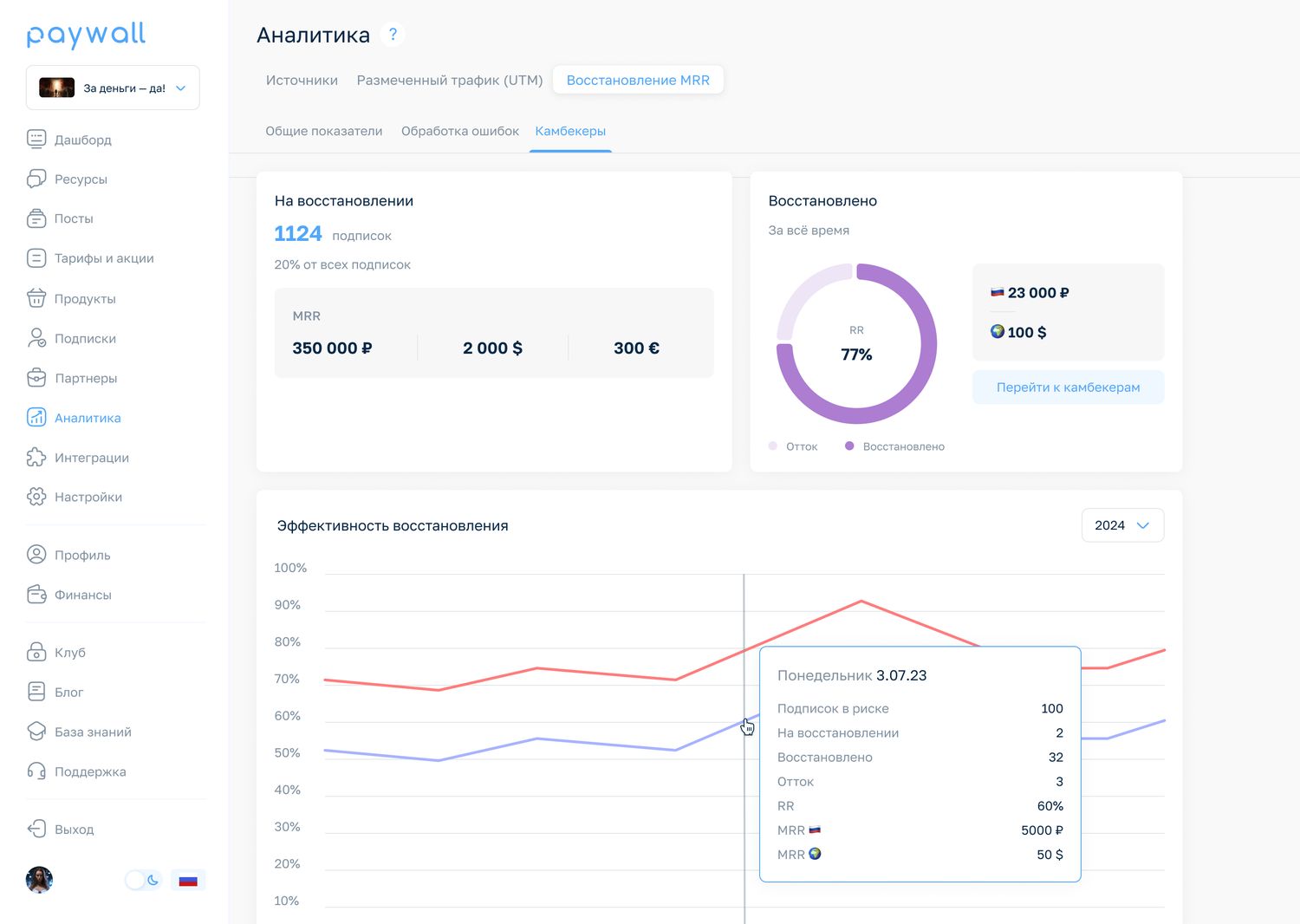Click Перейти к камбекерам button
This screenshot has width=1300, height=924.
tap(1068, 387)
